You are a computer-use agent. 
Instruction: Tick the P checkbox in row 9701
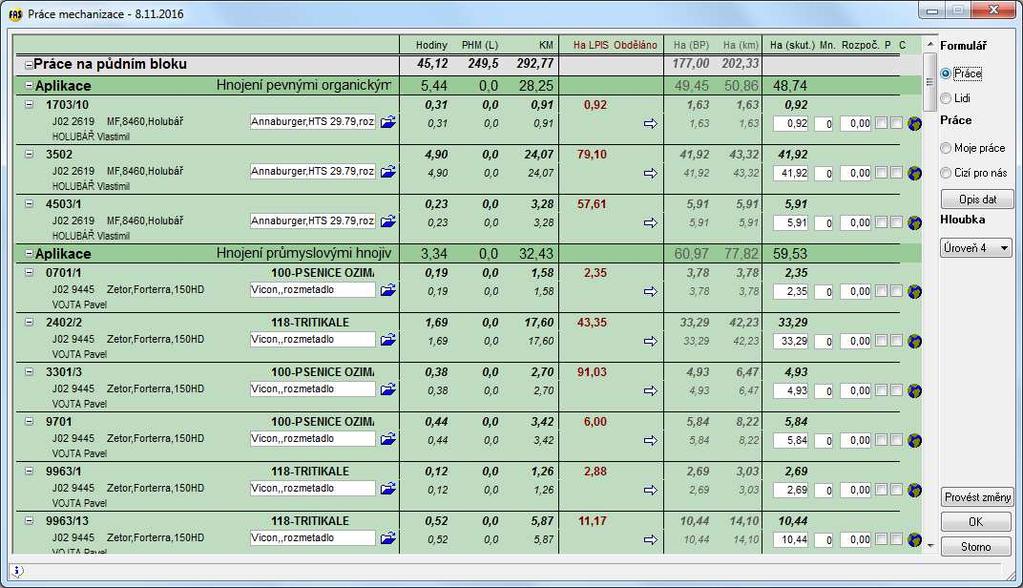[x=881, y=439]
